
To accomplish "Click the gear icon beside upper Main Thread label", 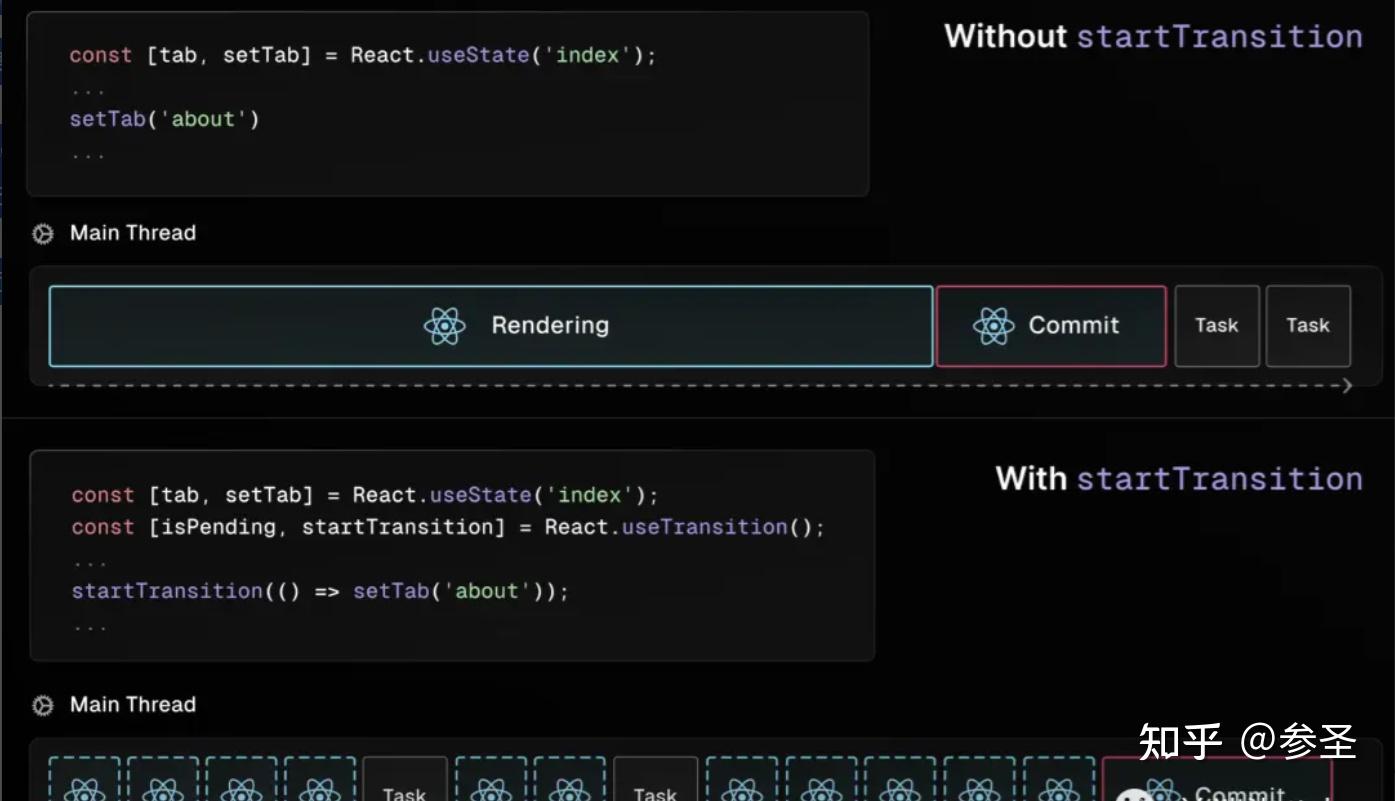I will tap(41, 233).
